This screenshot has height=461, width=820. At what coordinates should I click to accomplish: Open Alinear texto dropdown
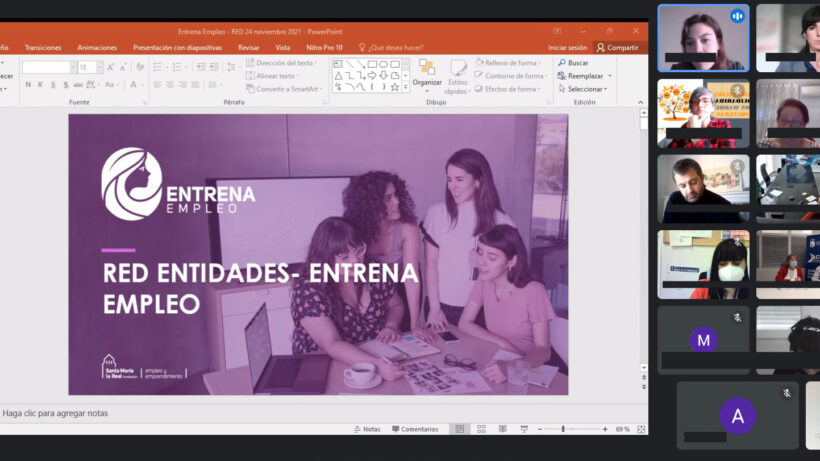[x=273, y=76]
